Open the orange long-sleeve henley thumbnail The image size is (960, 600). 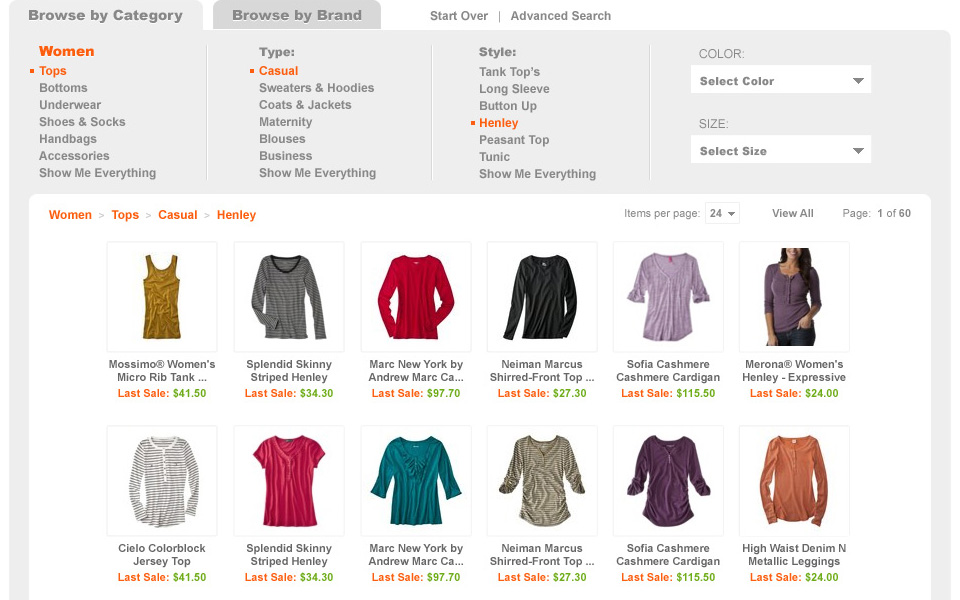point(794,481)
